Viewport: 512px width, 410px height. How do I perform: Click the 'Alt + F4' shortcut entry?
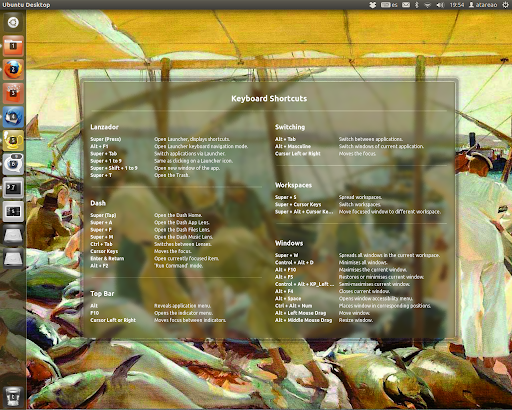tap(284, 291)
